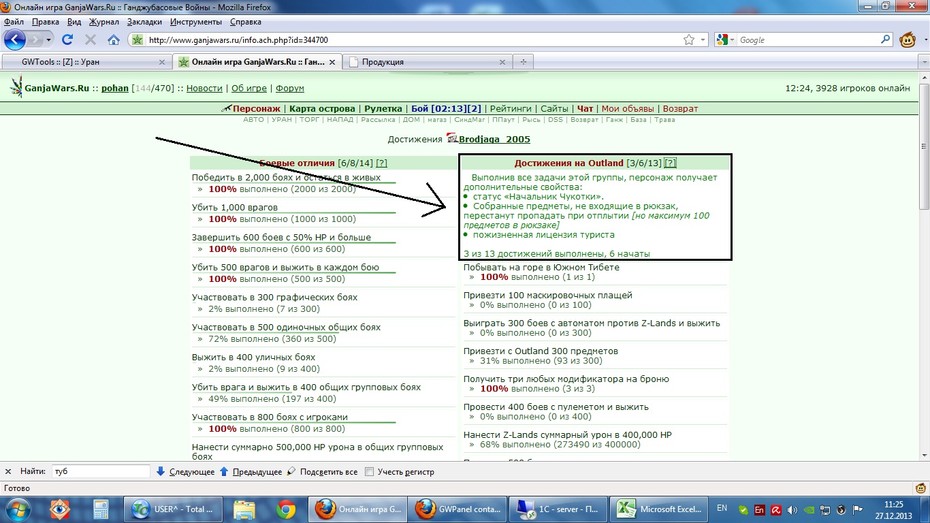Click the Google search box
Screen dimensions: 930x523
[x=807, y=40]
